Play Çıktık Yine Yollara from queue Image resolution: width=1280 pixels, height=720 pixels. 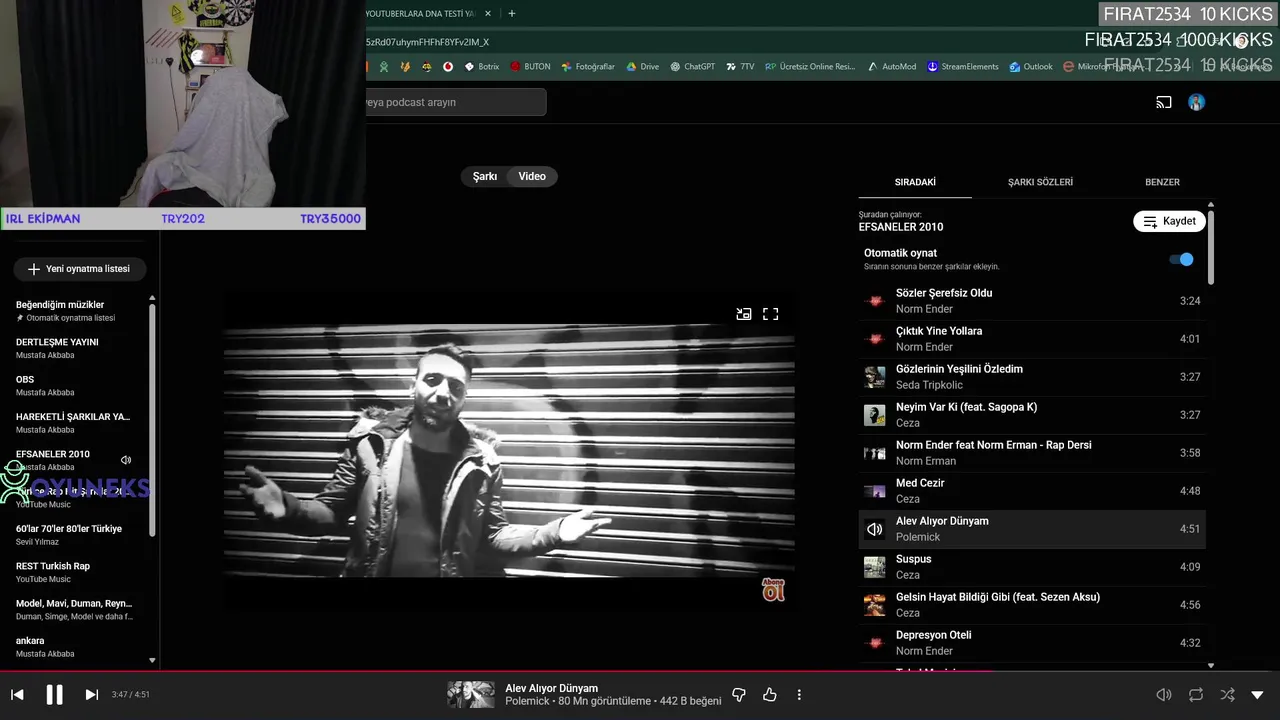[x=1032, y=339]
